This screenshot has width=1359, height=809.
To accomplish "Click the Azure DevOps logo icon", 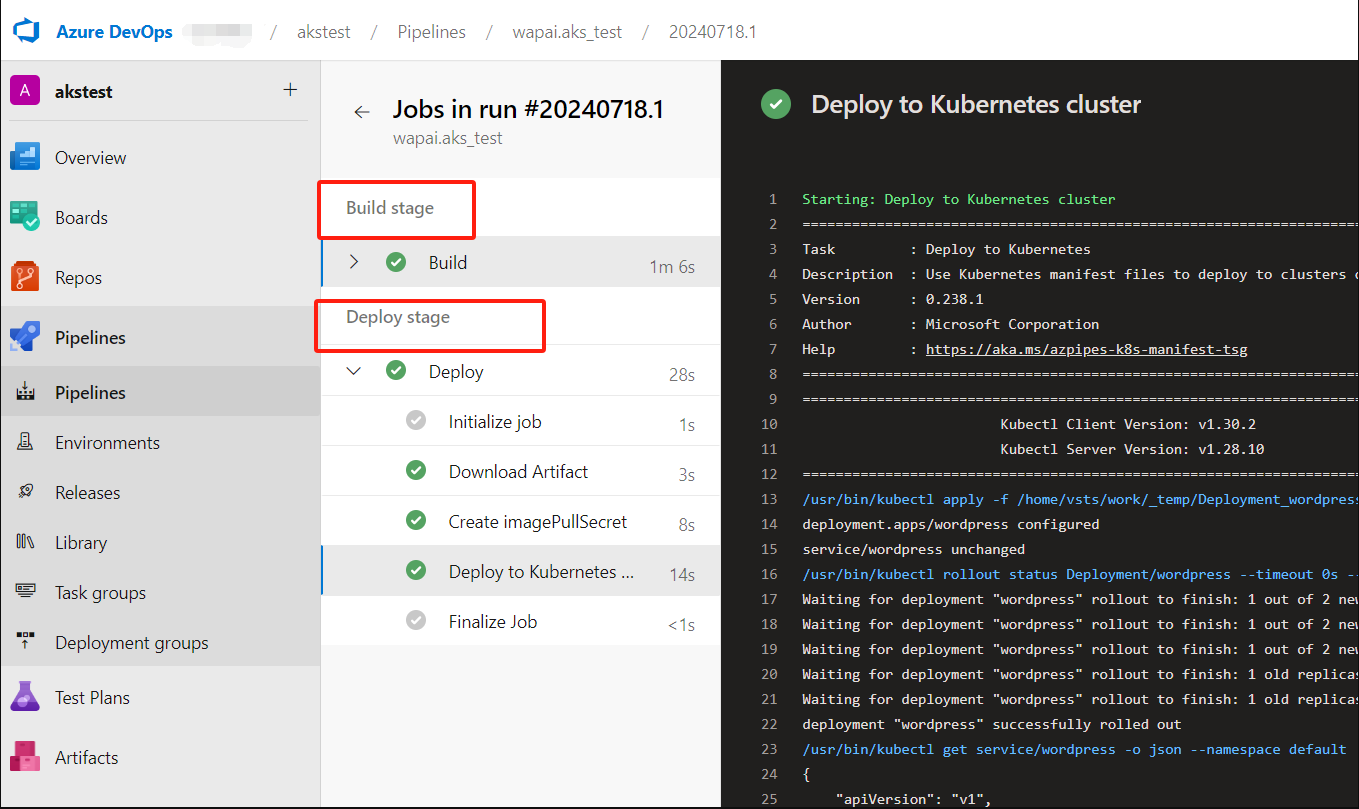I will pyautogui.click(x=25, y=31).
